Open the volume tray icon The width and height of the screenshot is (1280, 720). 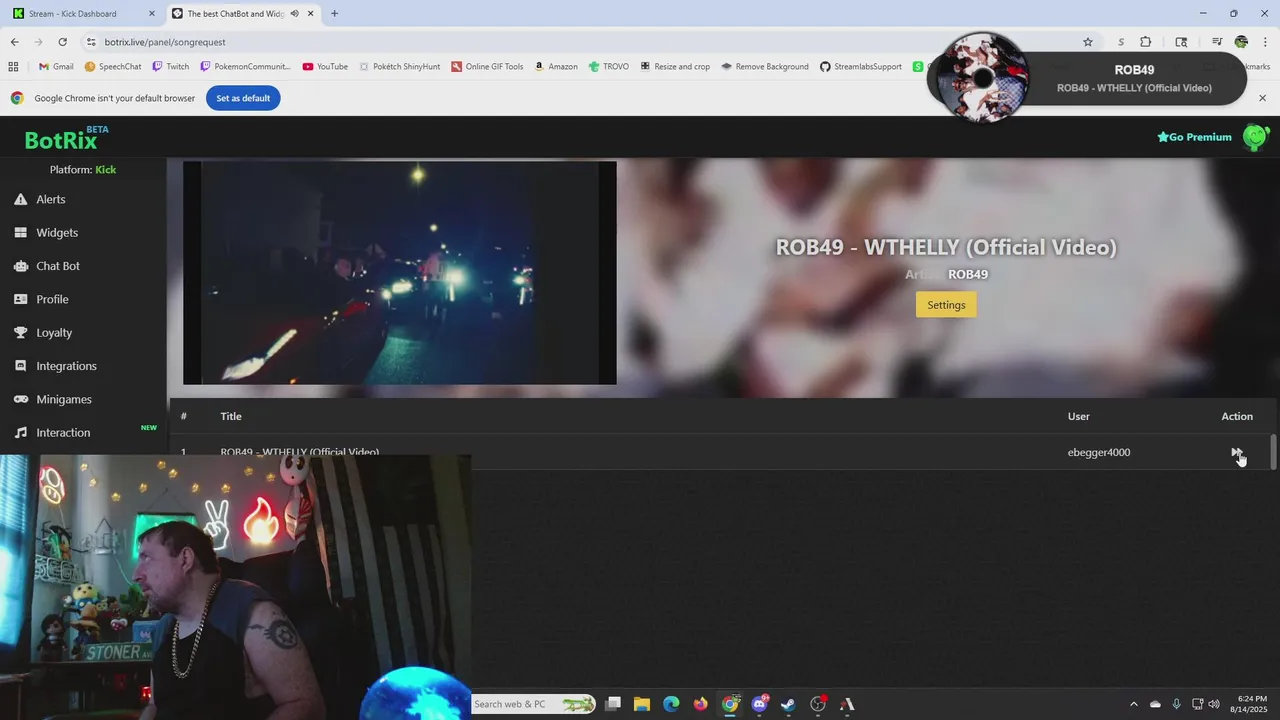click(1214, 704)
